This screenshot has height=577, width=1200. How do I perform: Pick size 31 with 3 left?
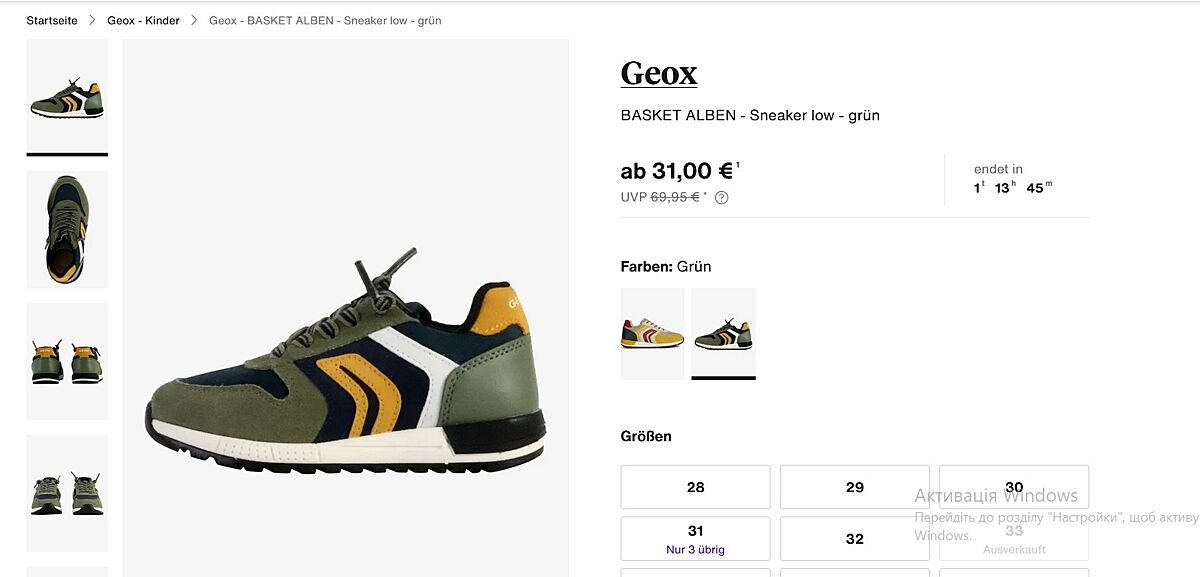point(695,538)
